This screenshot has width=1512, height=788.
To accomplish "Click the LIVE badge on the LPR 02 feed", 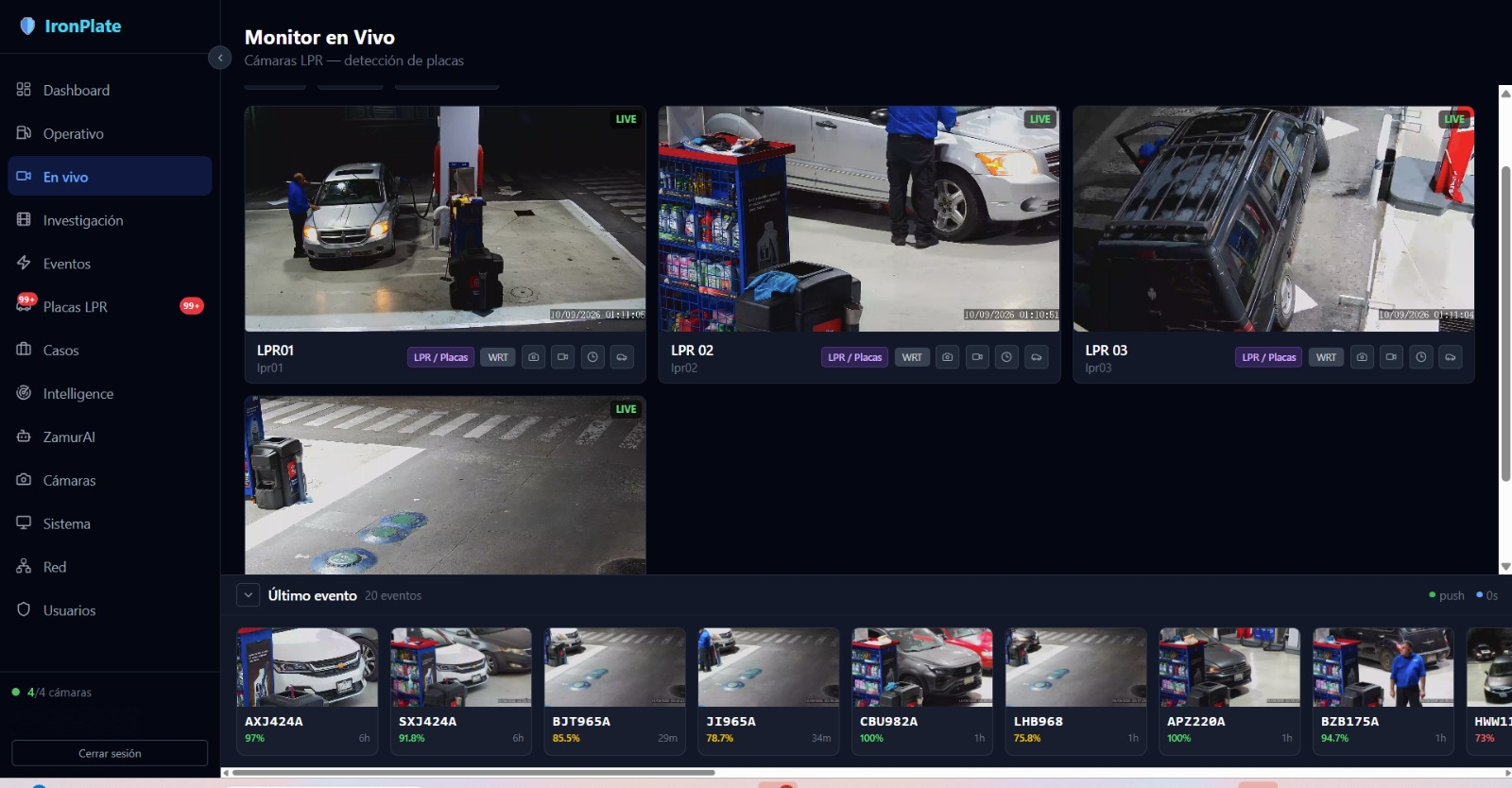I will 1039,119.
